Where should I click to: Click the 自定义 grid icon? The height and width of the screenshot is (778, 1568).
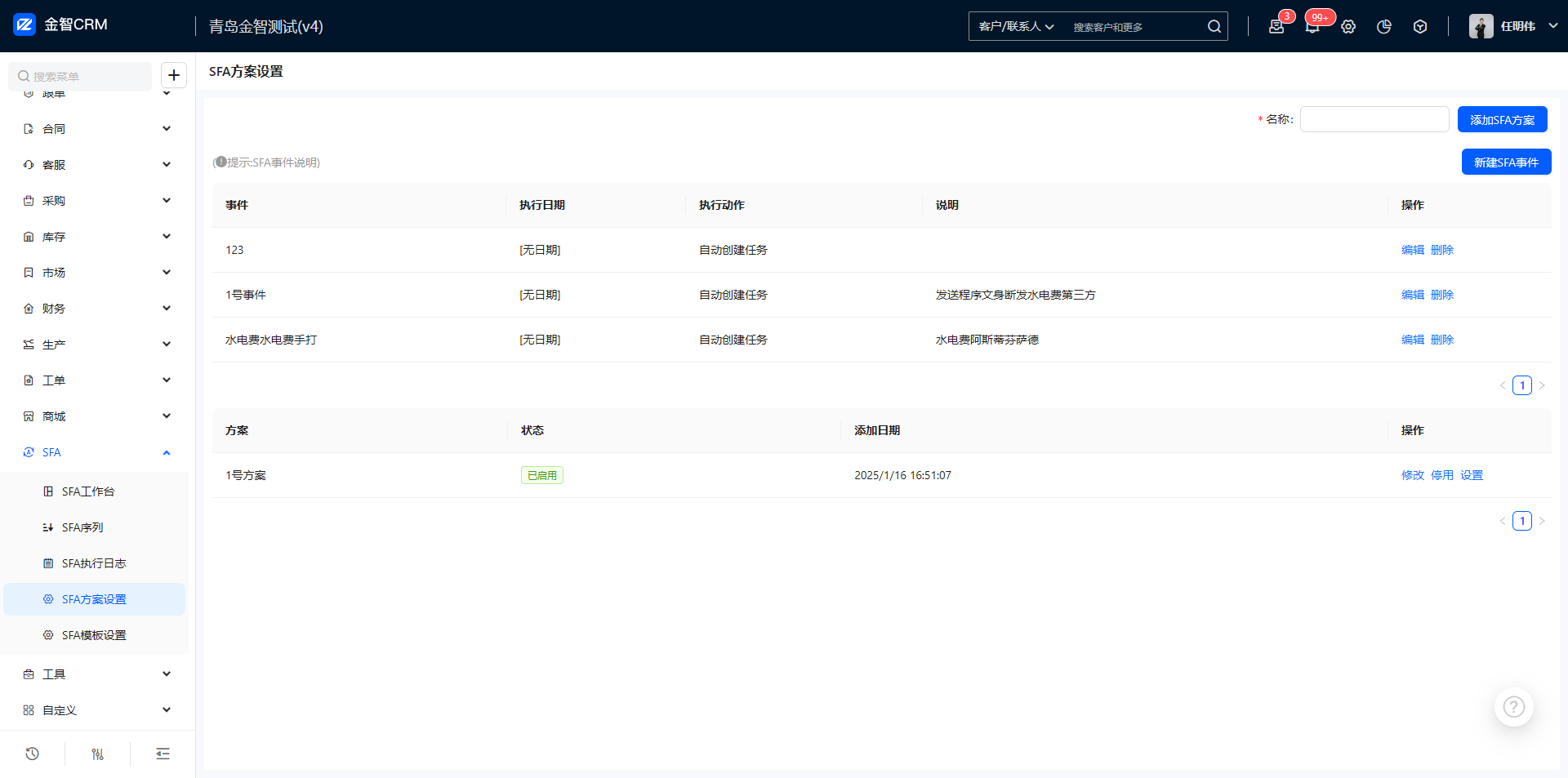coord(29,710)
